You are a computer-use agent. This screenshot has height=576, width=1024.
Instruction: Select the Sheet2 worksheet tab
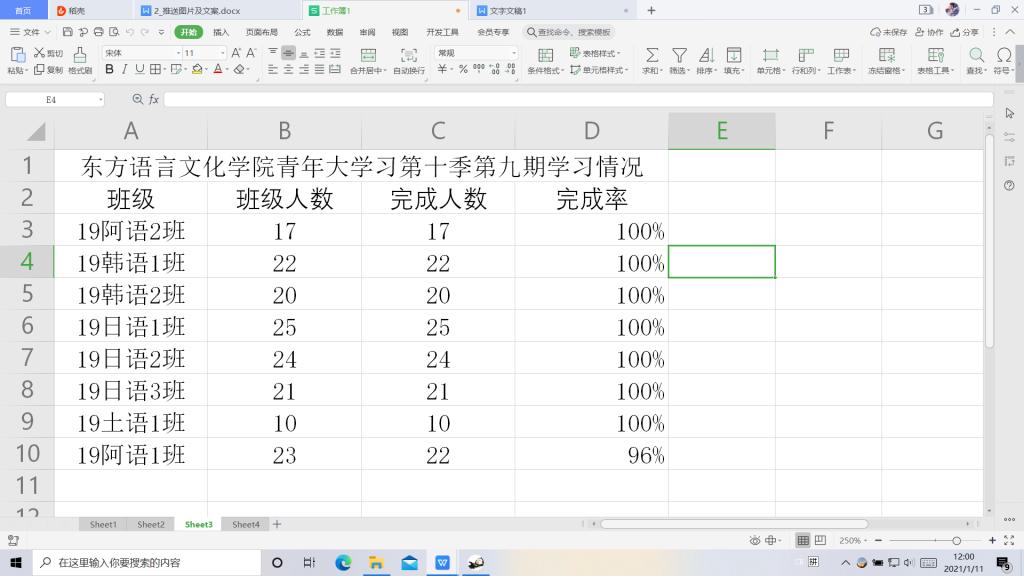pos(151,524)
